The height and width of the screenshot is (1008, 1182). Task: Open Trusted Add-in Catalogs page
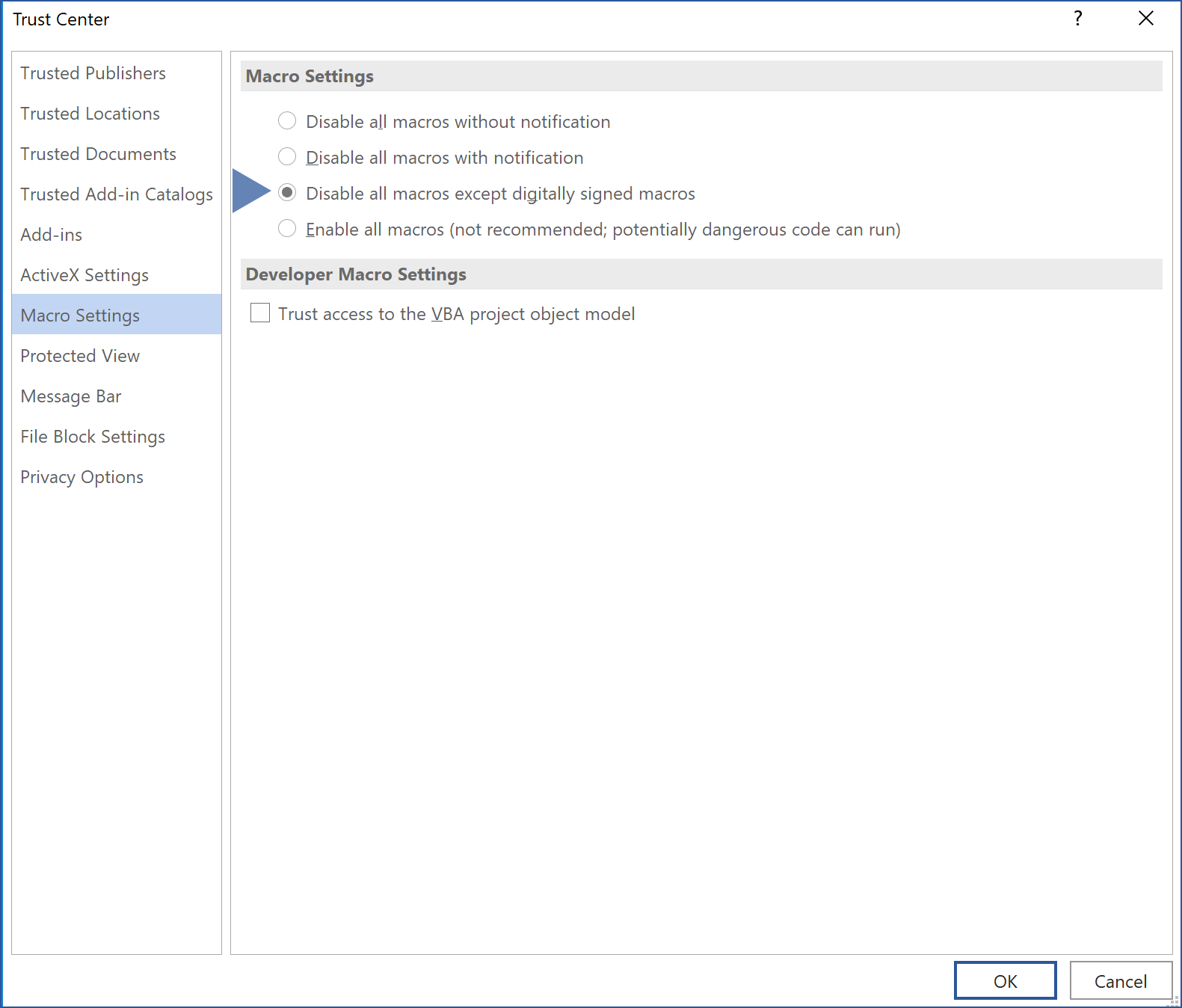click(116, 194)
